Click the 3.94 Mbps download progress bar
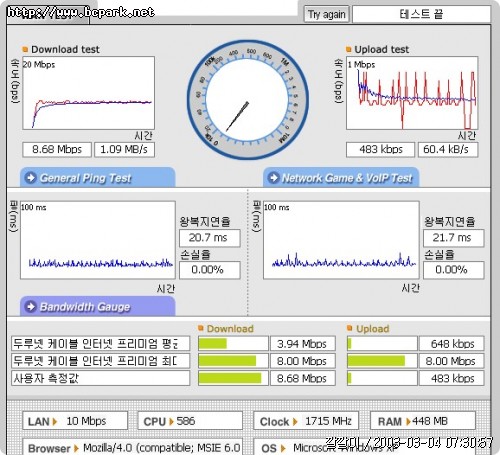The image size is (500, 455). point(233,343)
